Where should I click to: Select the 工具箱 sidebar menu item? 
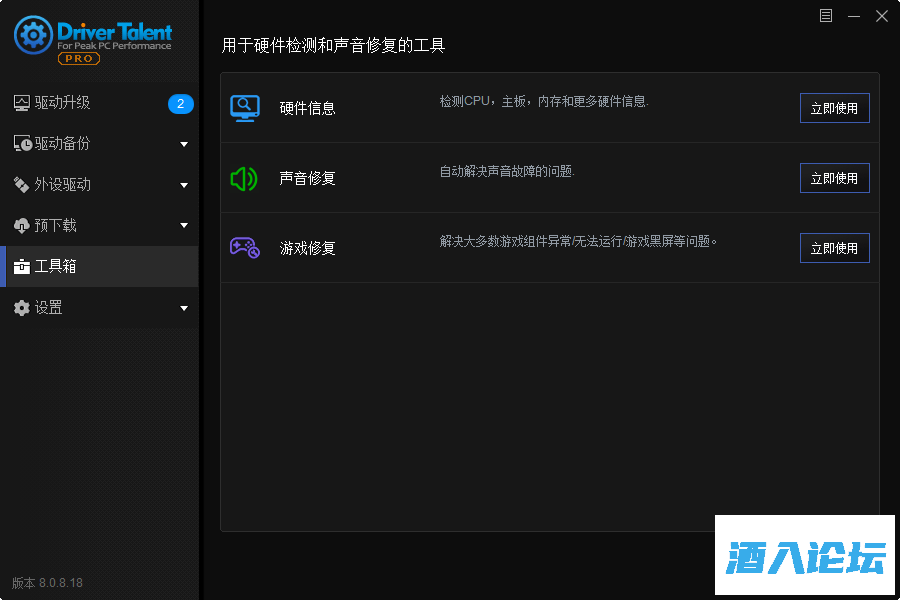tap(100, 267)
